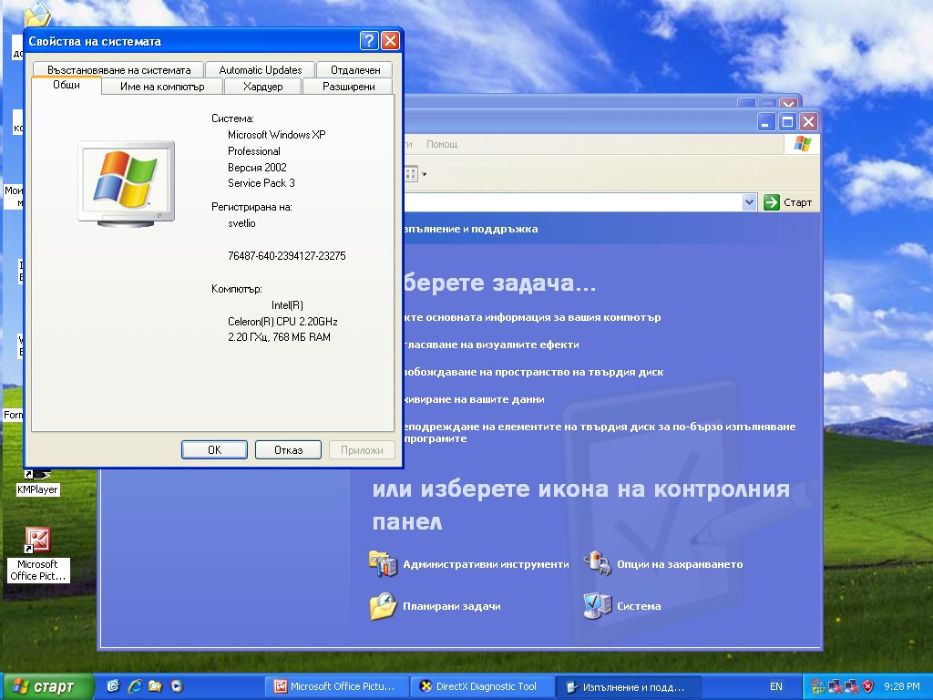Click the first system tray icon

click(818, 686)
